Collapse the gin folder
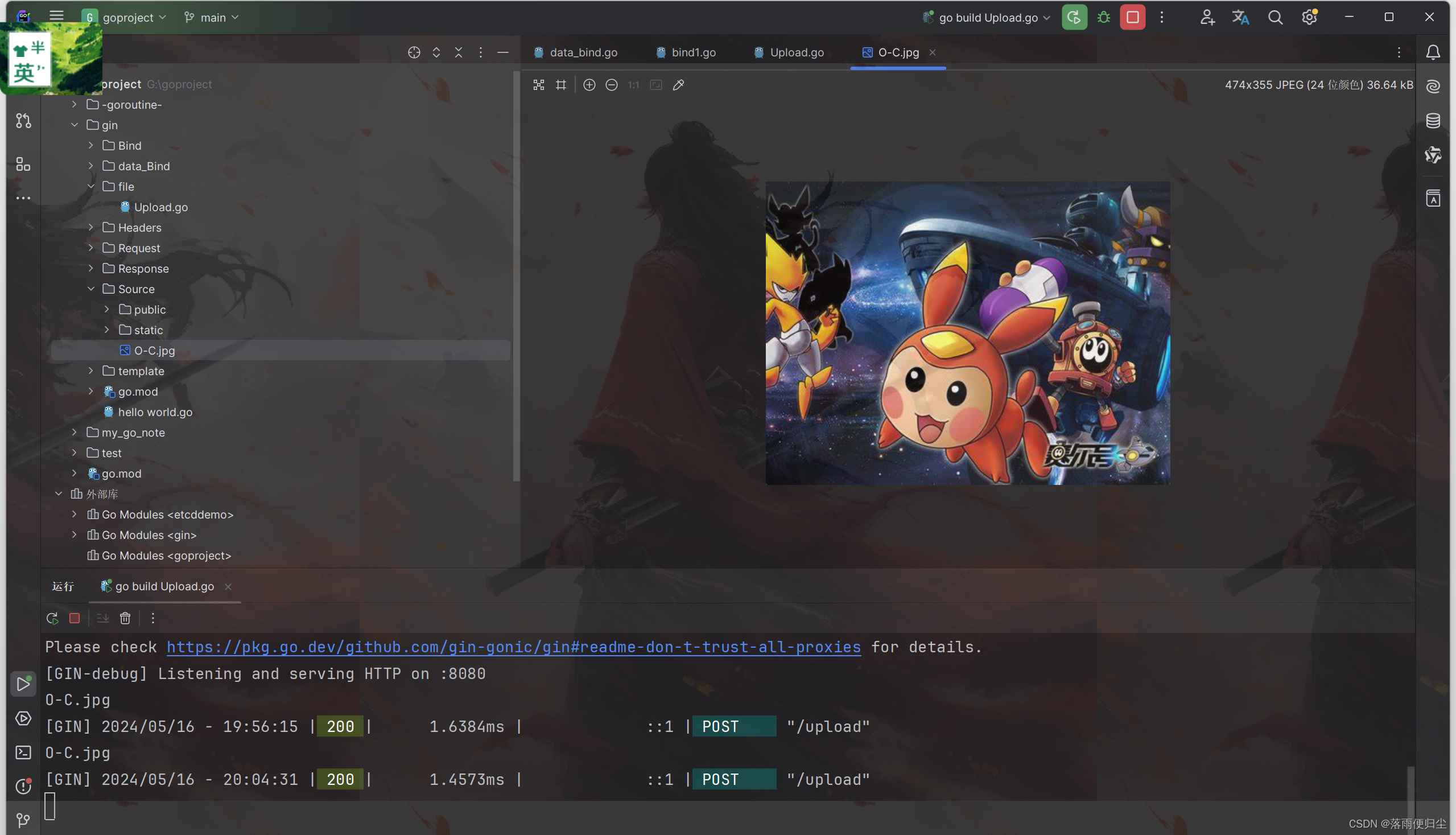The height and width of the screenshot is (835, 1456). pyautogui.click(x=74, y=125)
